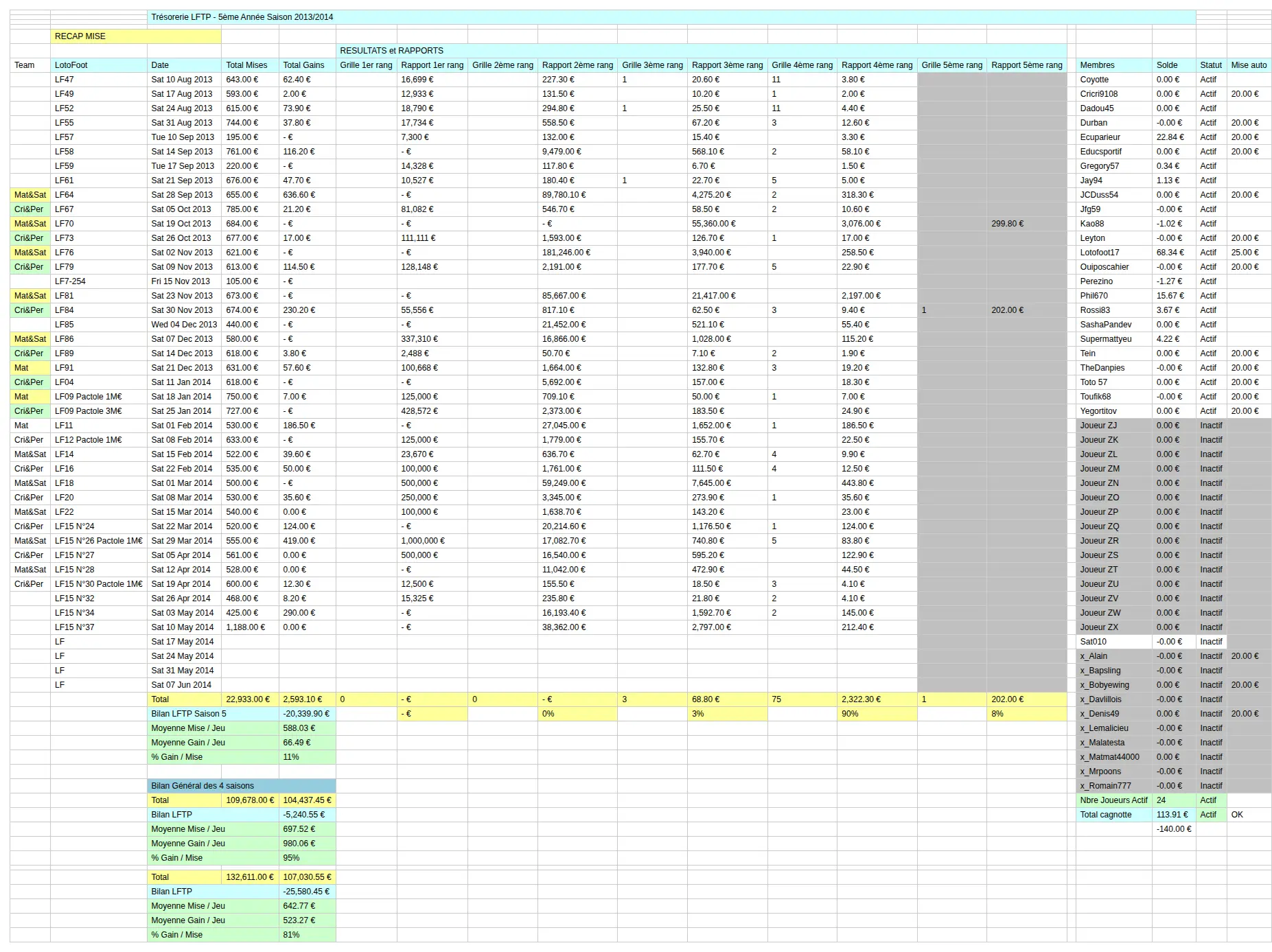This screenshot has width=1272, height=952.
Task: Click the 68.34 € solde cell
Action: pos(1174,253)
